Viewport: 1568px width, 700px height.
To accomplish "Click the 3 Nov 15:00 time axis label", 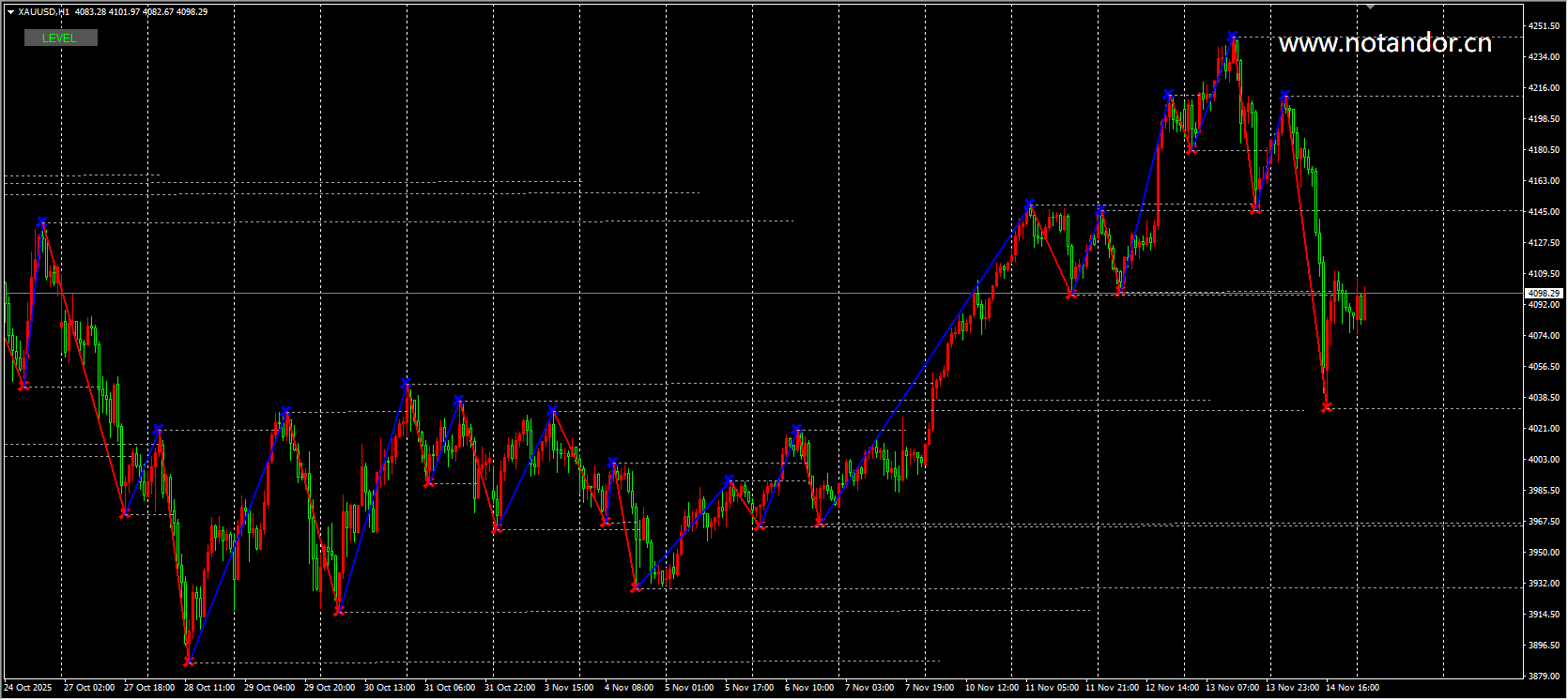I will click(569, 688).
